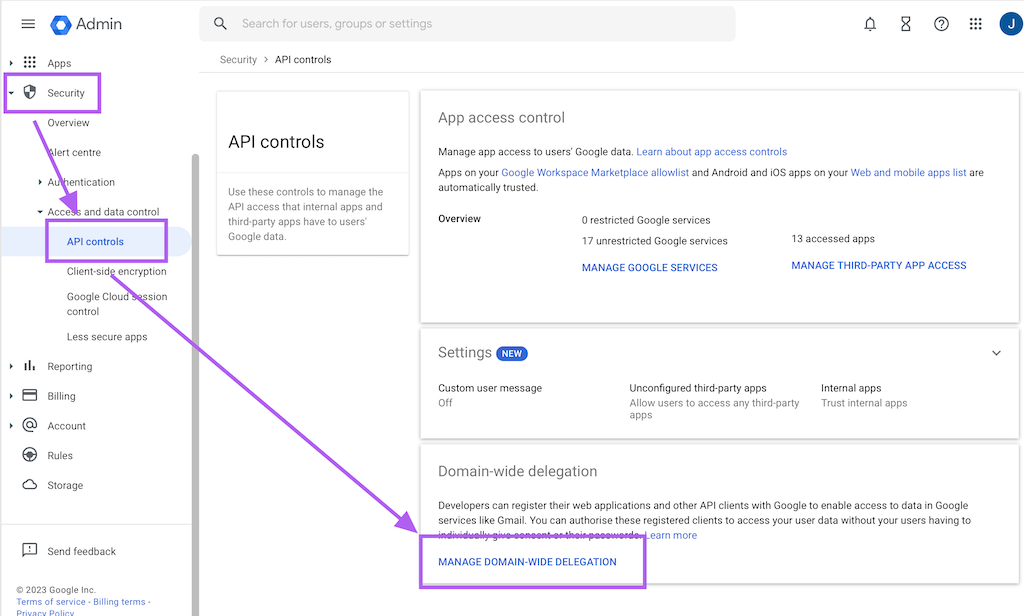Open Alert centre in sidebar
This screenshot has width=1024, height=616.
[x=74, y=152]
